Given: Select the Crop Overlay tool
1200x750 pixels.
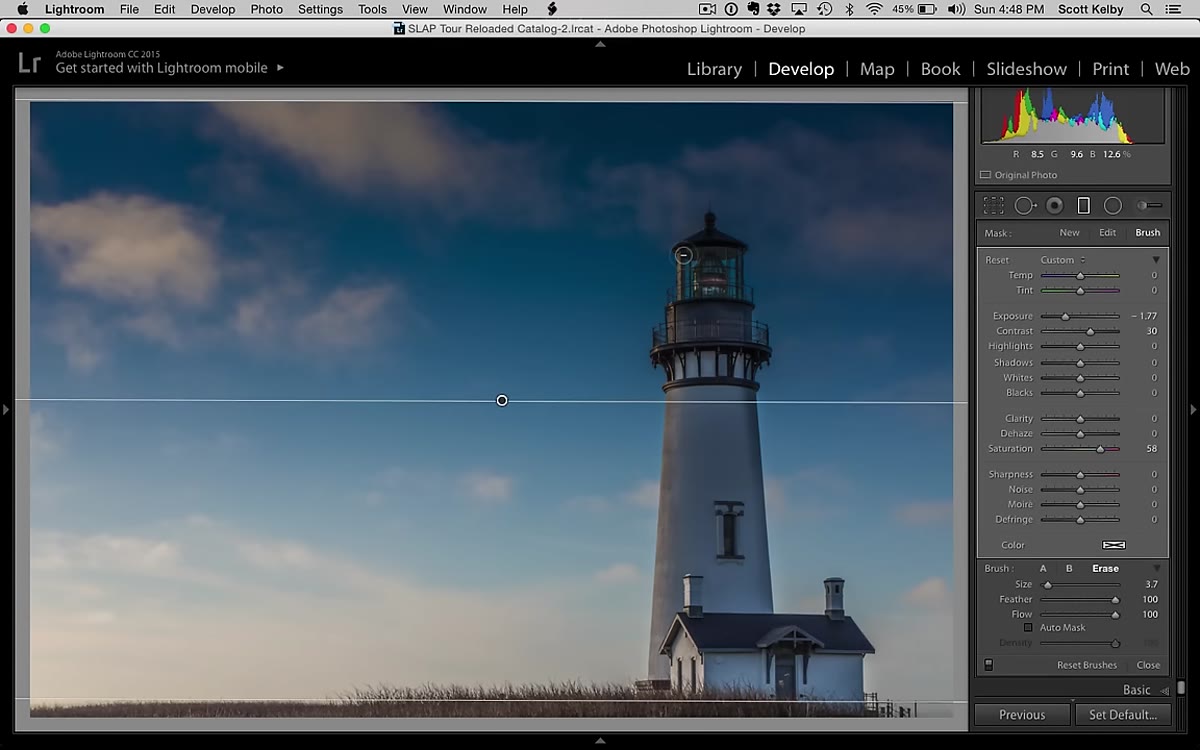Looking at the screenshot, I should pyautogui.click(x=993, y=205).
